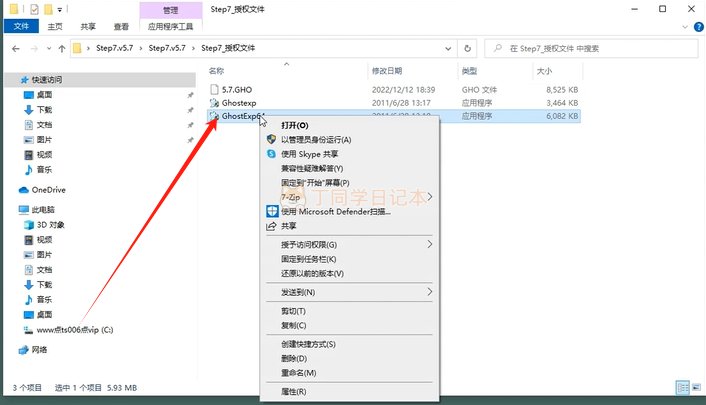Open OneDrive in the navigation pane
Viewport: 706px width, 405px height.
coord(47,189)
